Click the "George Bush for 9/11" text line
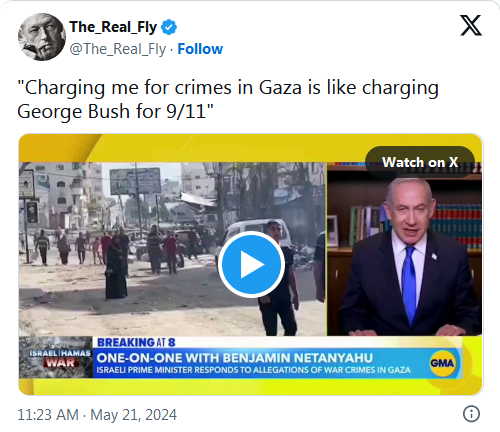Image resolution: width=500 pixels, height=432 pixels. 115,111
